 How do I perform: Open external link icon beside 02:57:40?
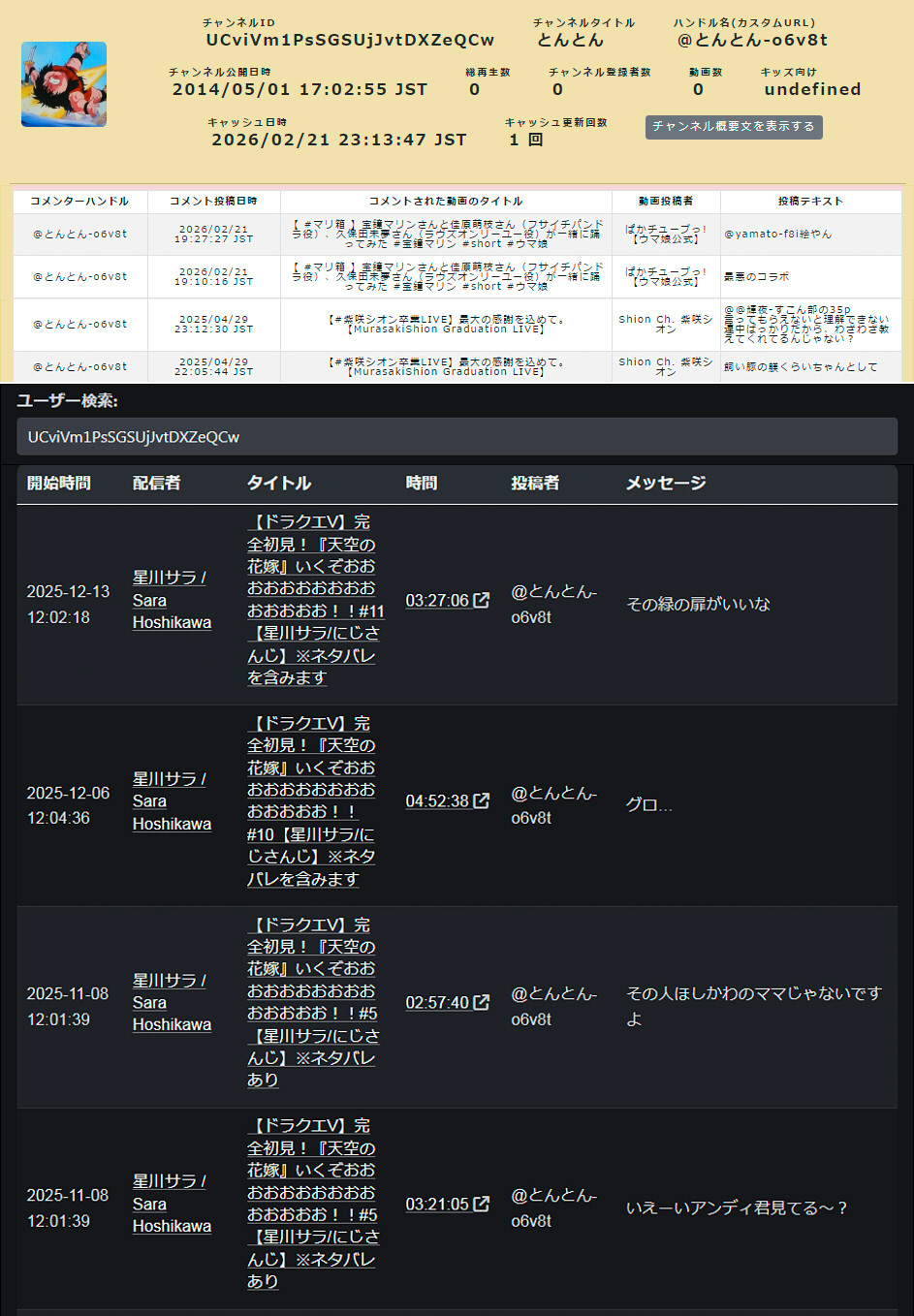(x=482, y=1003)
